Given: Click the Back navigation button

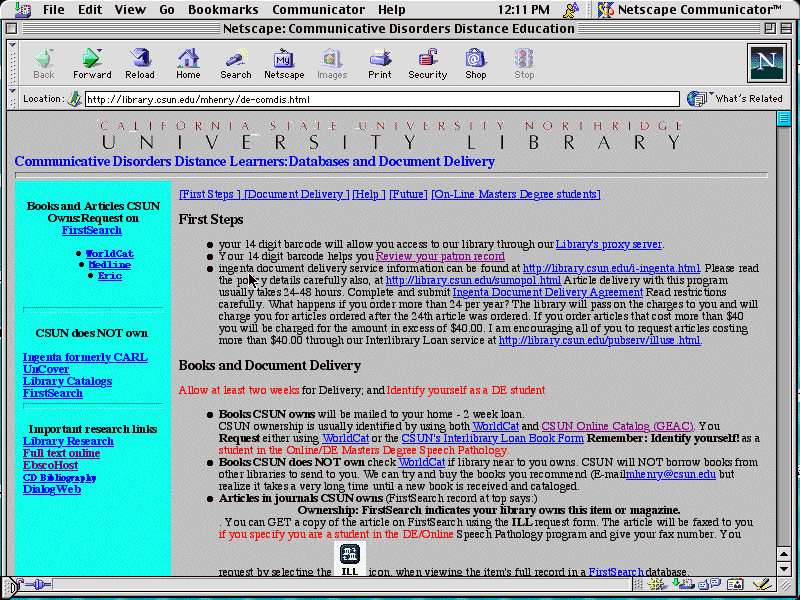Looking at the screenshot, I should pyautogui.click(x=43, y=64).
